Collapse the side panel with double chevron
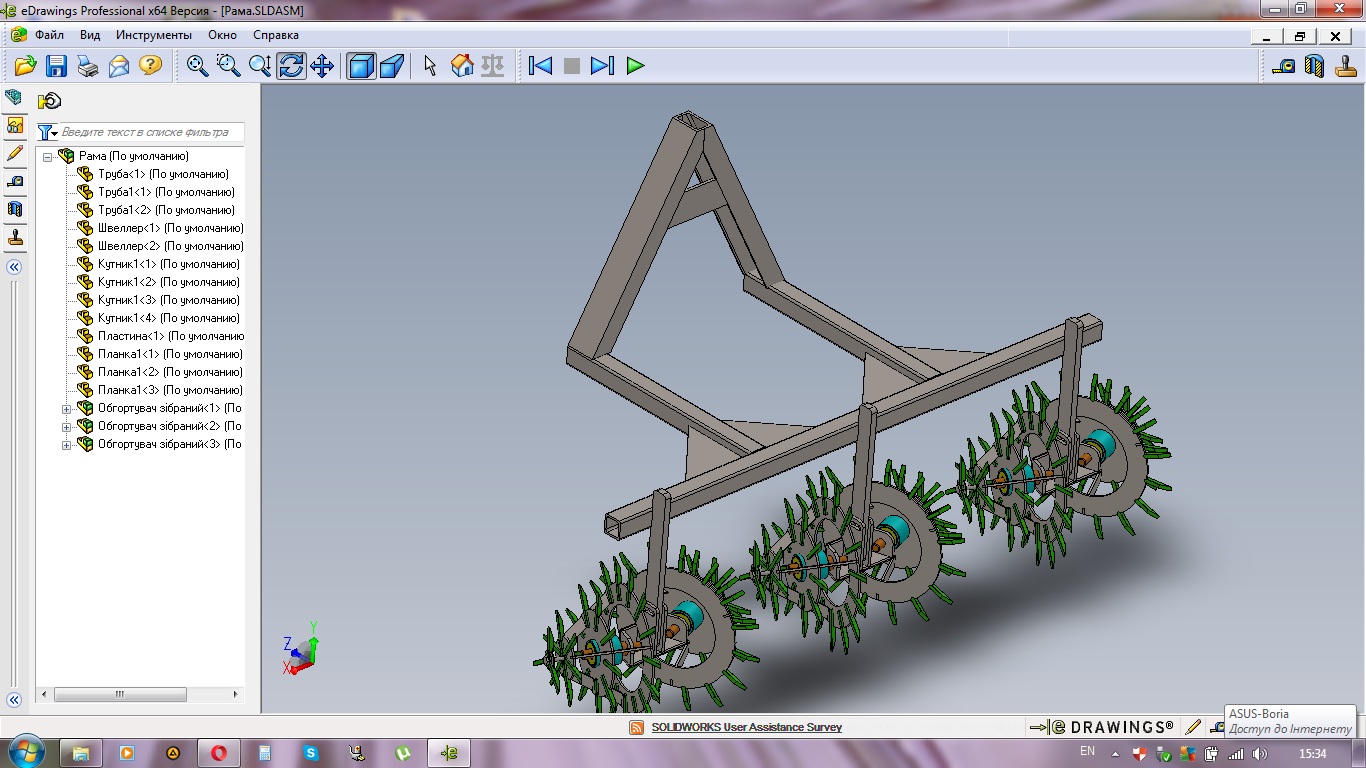The width and height of the screenshot is (1366, 768). click(14, 267)
